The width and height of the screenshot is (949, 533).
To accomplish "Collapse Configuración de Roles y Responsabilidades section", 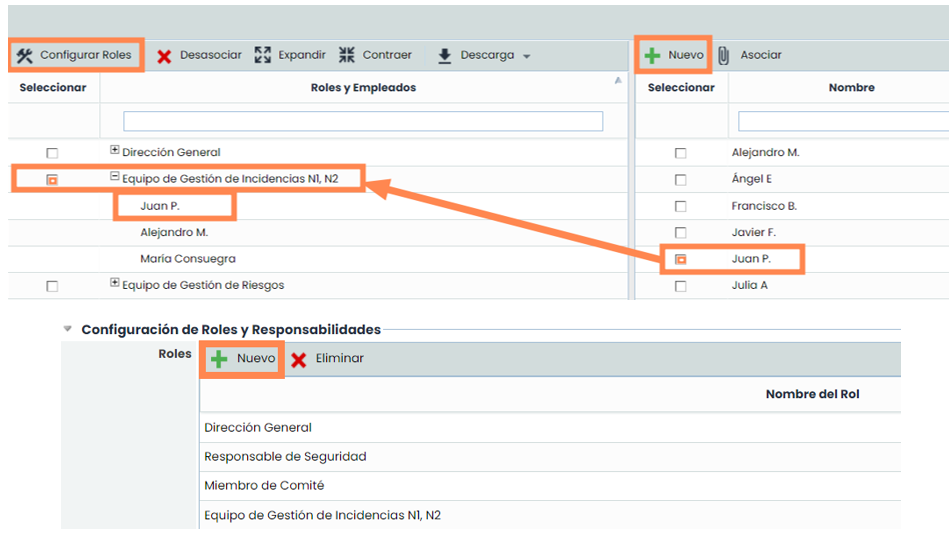I will tap(67, 328).
